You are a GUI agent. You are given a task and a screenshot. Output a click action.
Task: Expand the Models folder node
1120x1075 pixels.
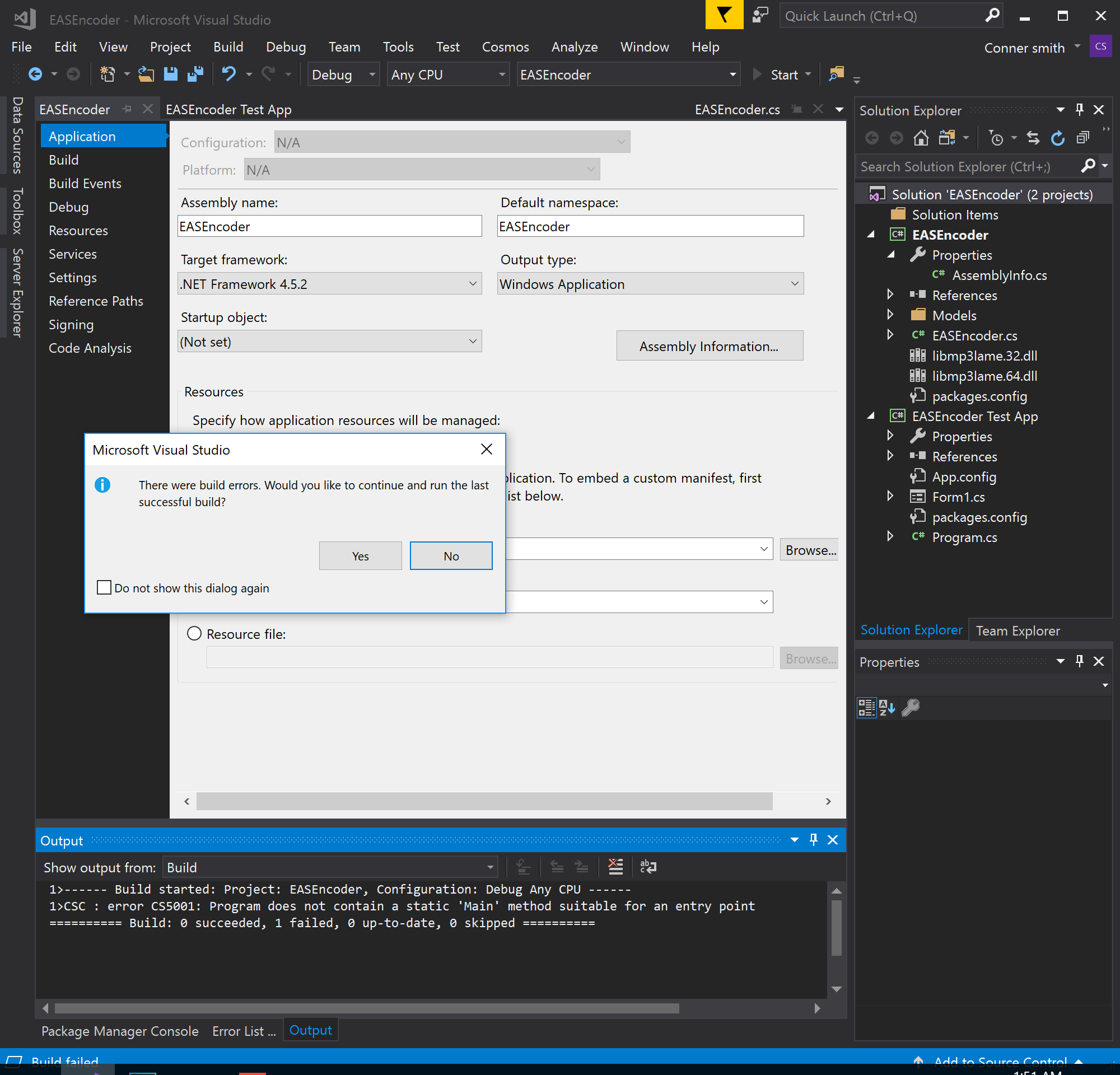(x=890, y=314)
